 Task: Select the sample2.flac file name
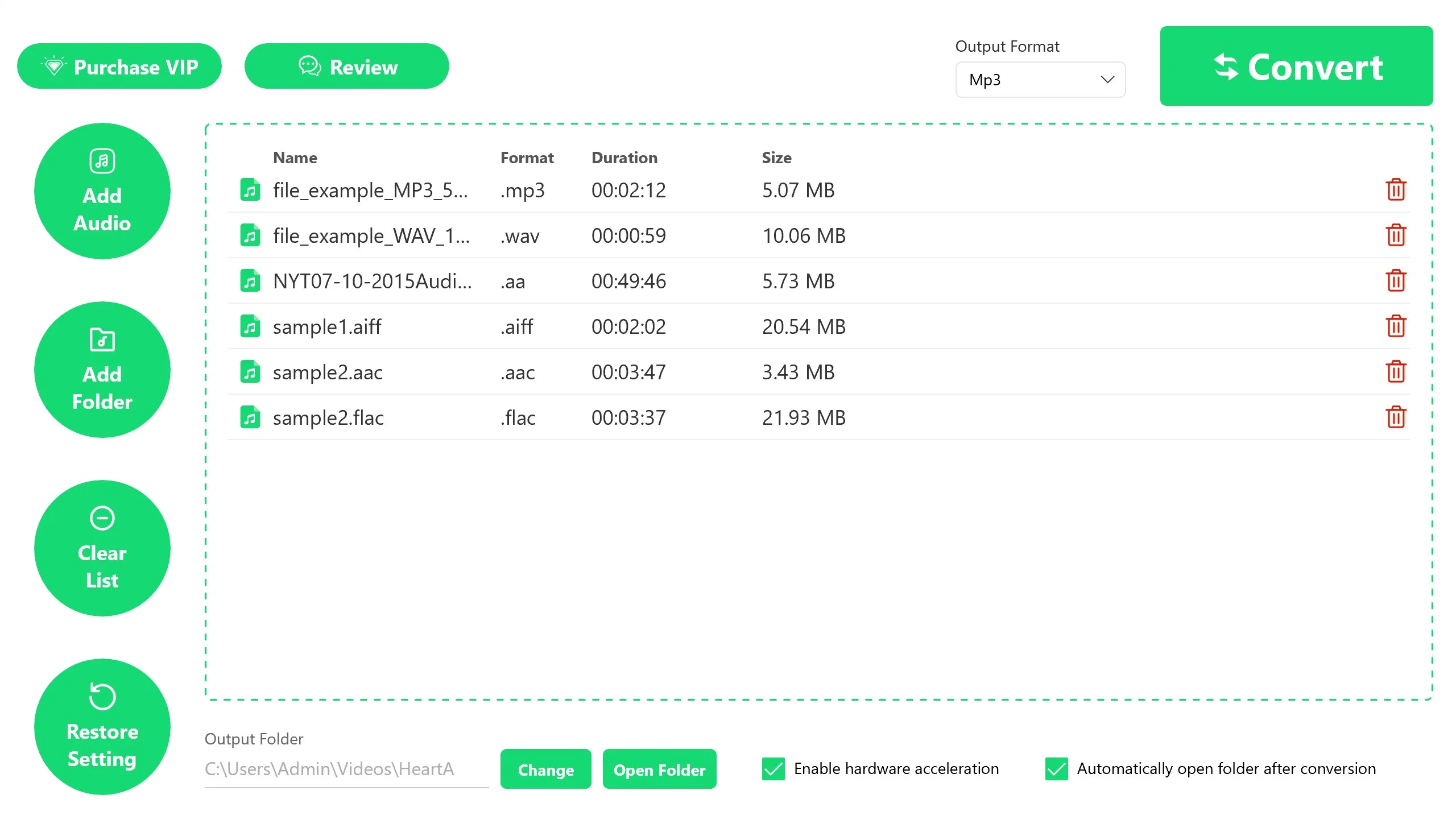[x=328, y=417]
